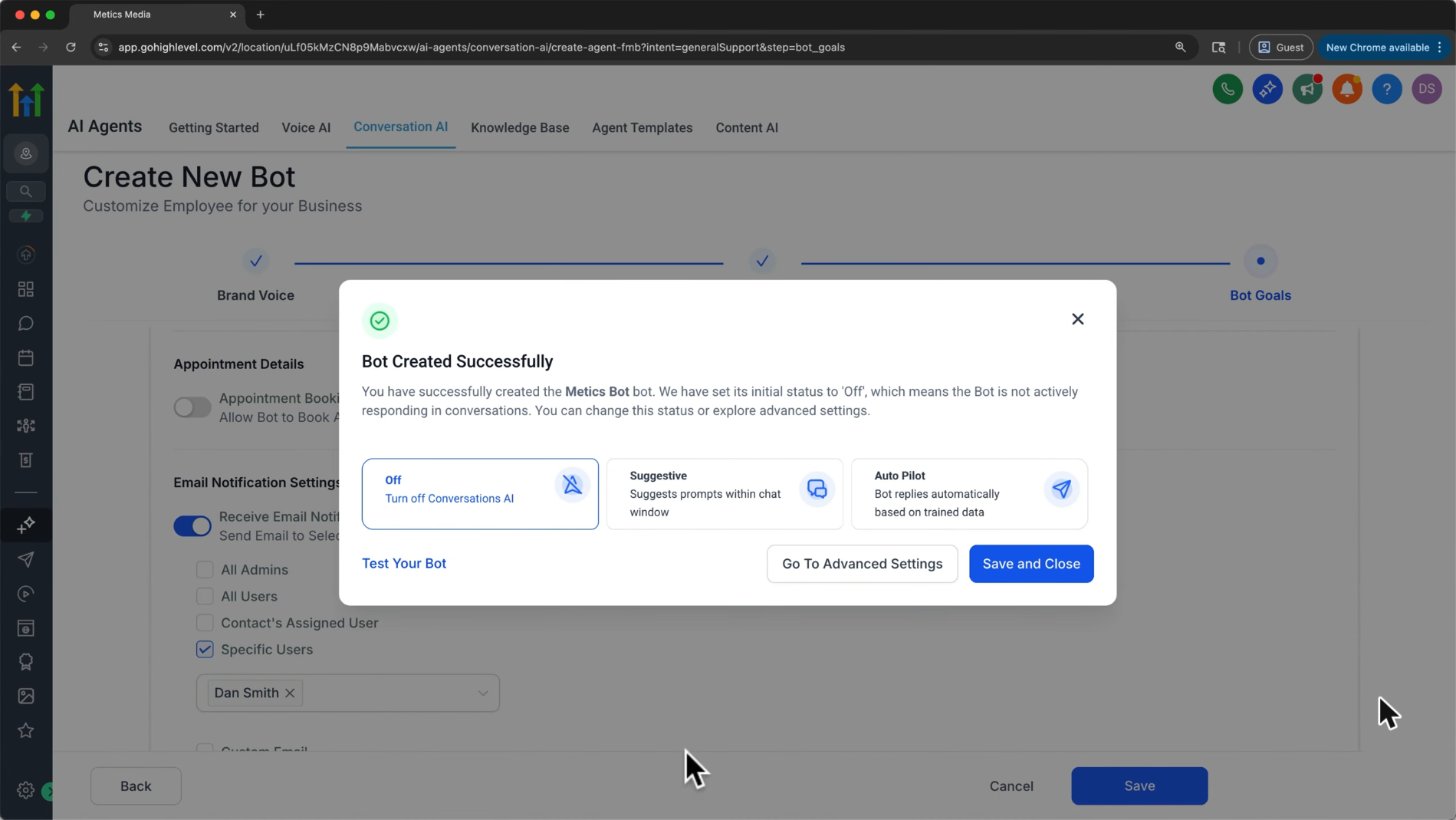Click New Chrome available button
Screen dimensions: 1456x820
(1384, 47)
